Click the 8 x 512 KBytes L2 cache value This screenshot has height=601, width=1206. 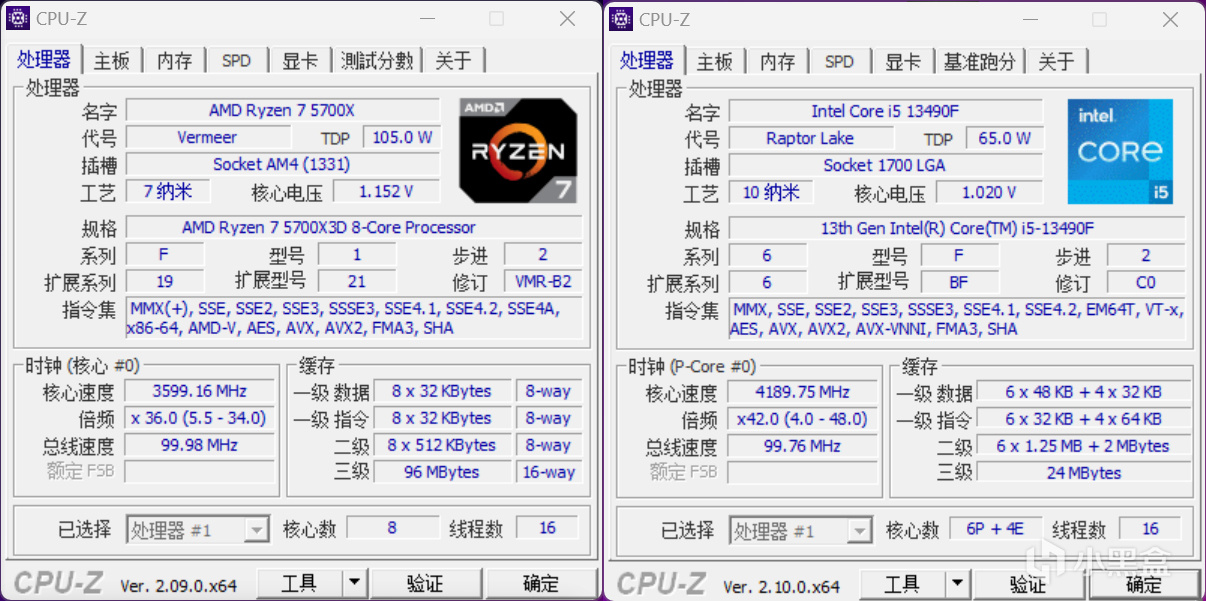pos(442,445)
